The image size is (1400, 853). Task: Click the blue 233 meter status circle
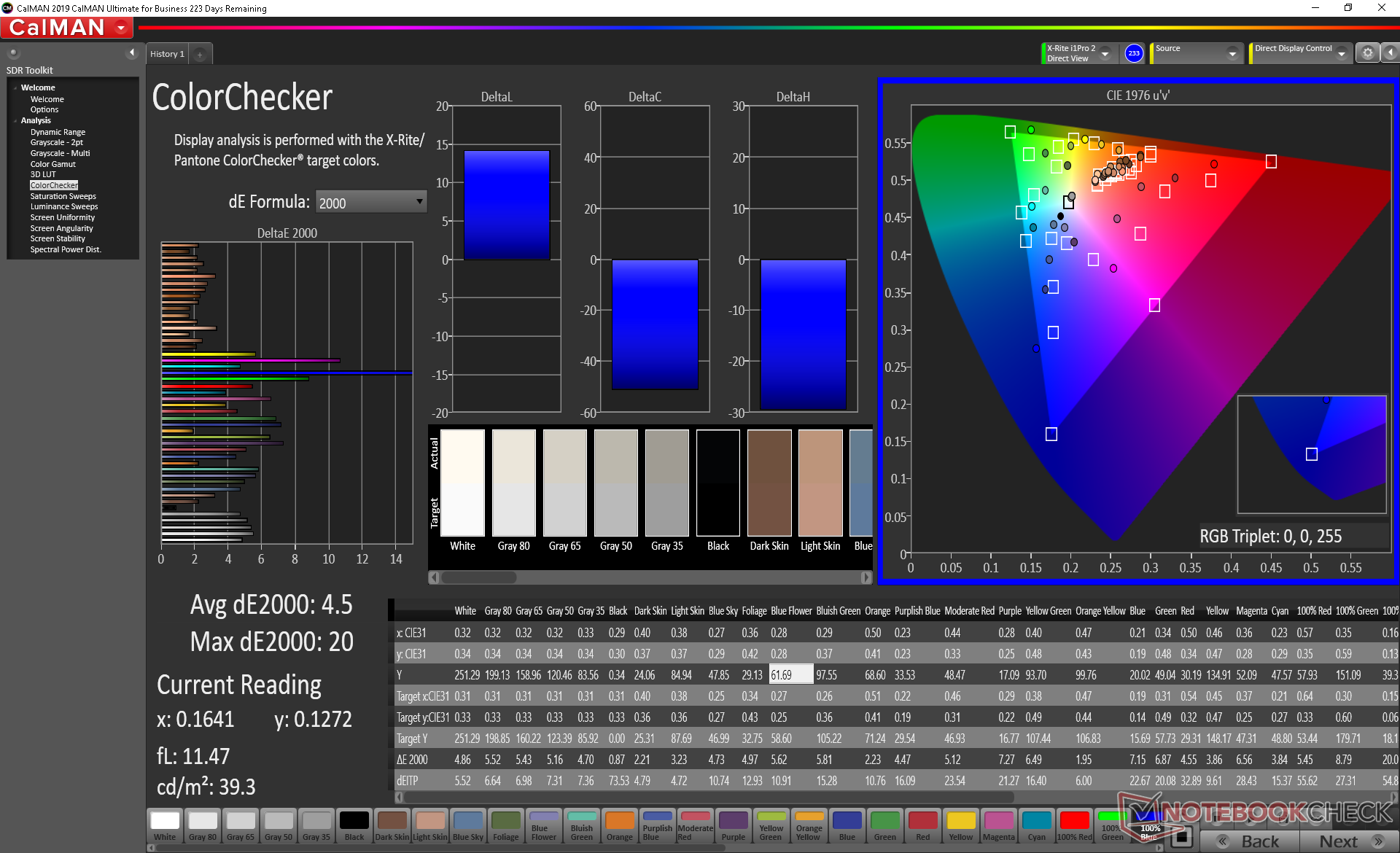point(1133,53)
